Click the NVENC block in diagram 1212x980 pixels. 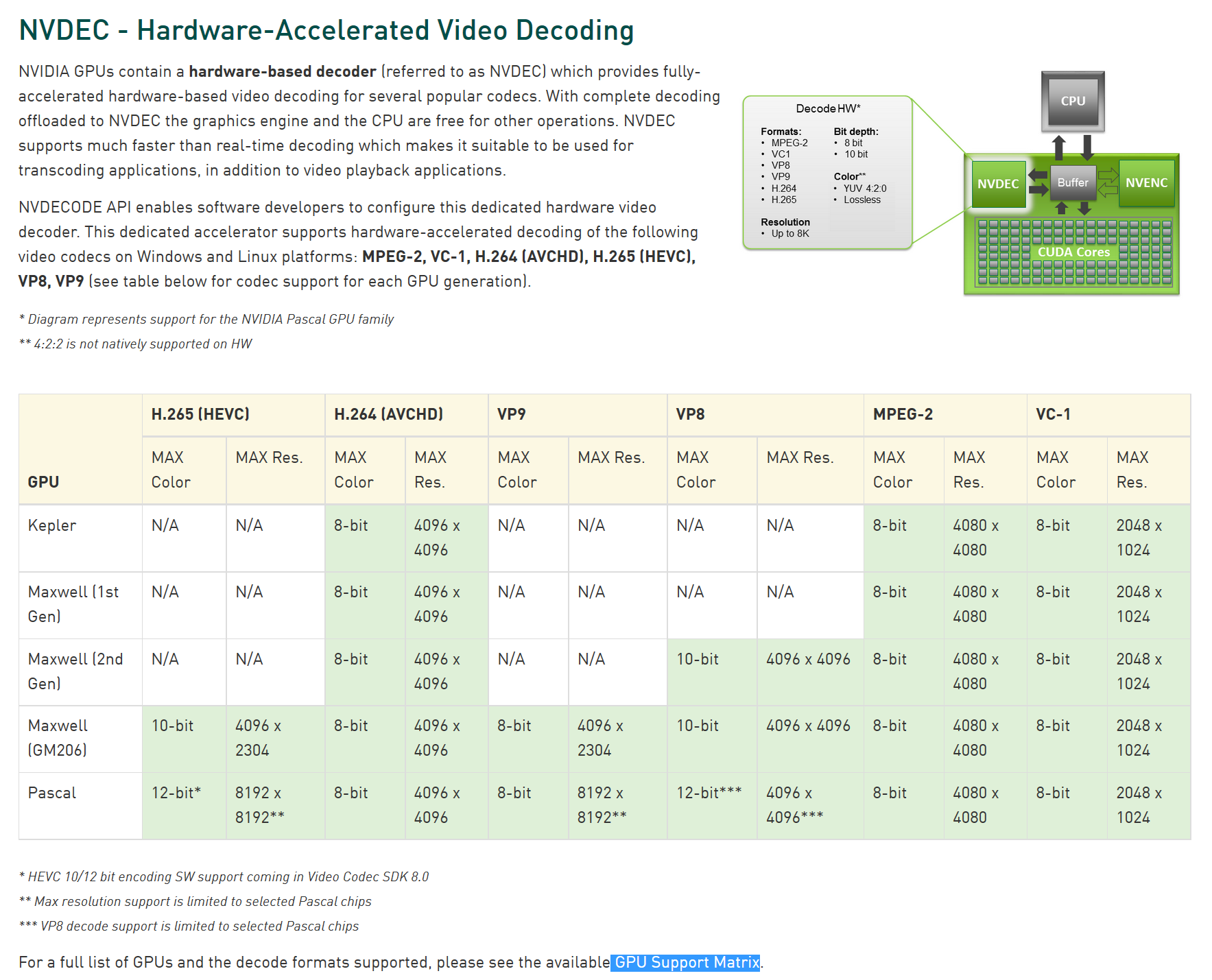1146,183
